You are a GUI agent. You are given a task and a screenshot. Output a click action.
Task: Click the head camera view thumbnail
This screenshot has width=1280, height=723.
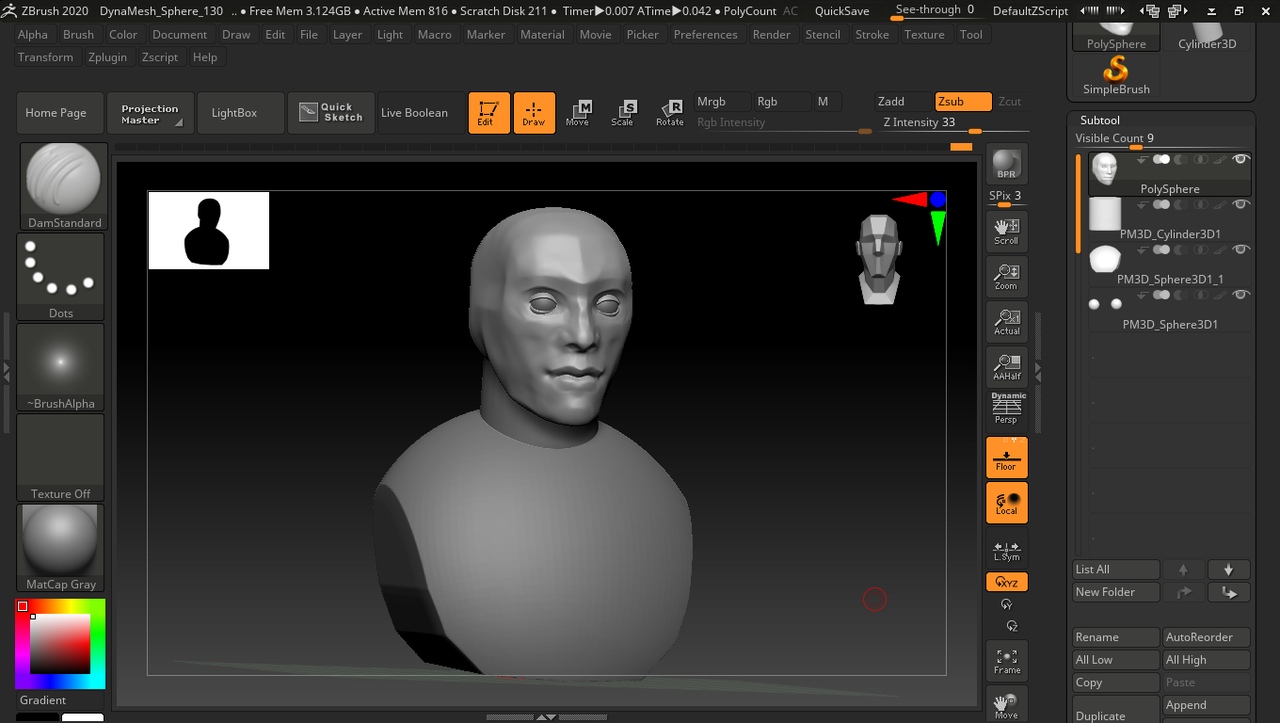(x=879, y=258)
